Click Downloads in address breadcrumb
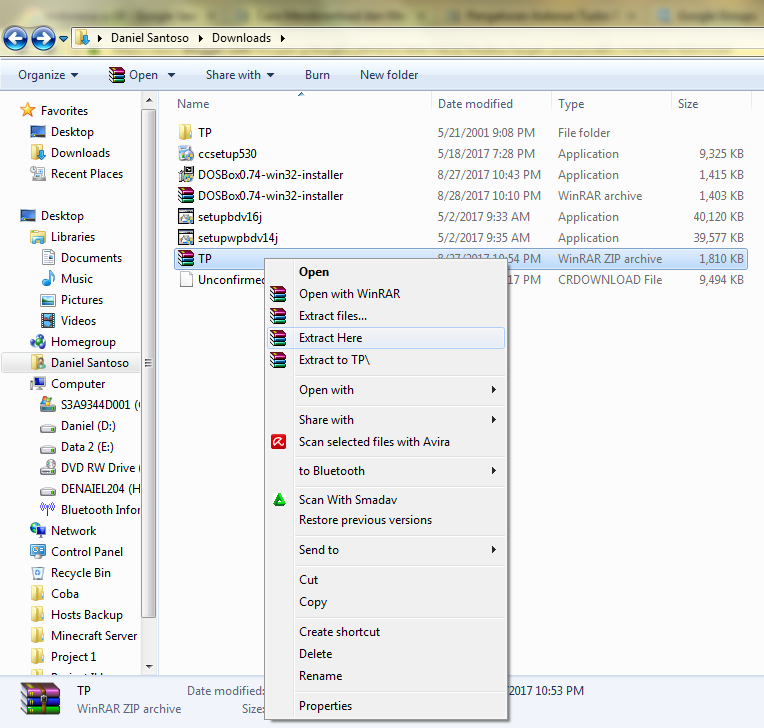Image resolution: width=764 pixels, height=728 pixels. (x=241, y=38)
